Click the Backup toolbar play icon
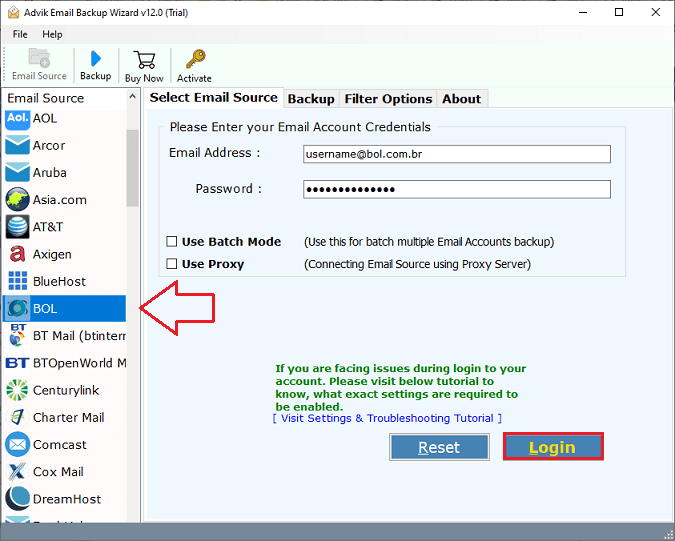675x541 pixels. tap(96, 59)
